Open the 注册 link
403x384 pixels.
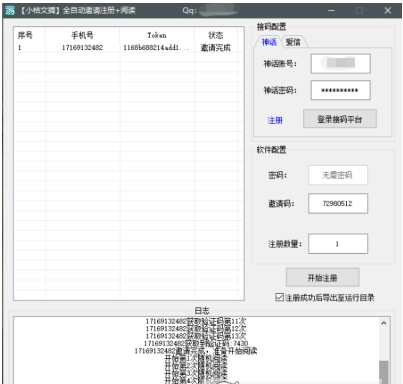pos(275,120)
